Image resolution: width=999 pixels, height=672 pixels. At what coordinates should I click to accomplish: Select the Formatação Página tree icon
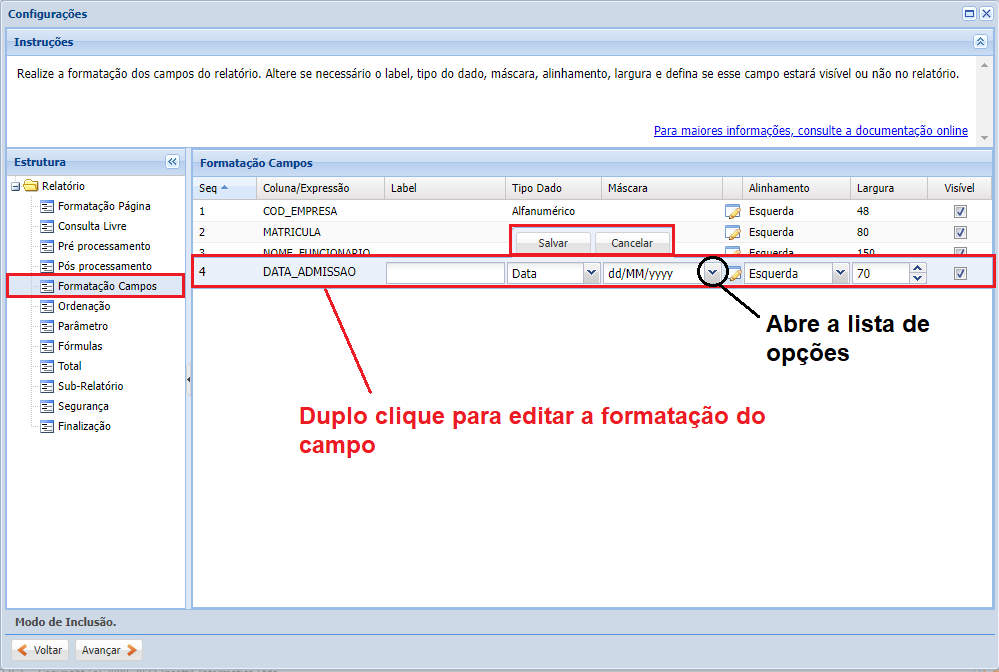click(46, 206)
